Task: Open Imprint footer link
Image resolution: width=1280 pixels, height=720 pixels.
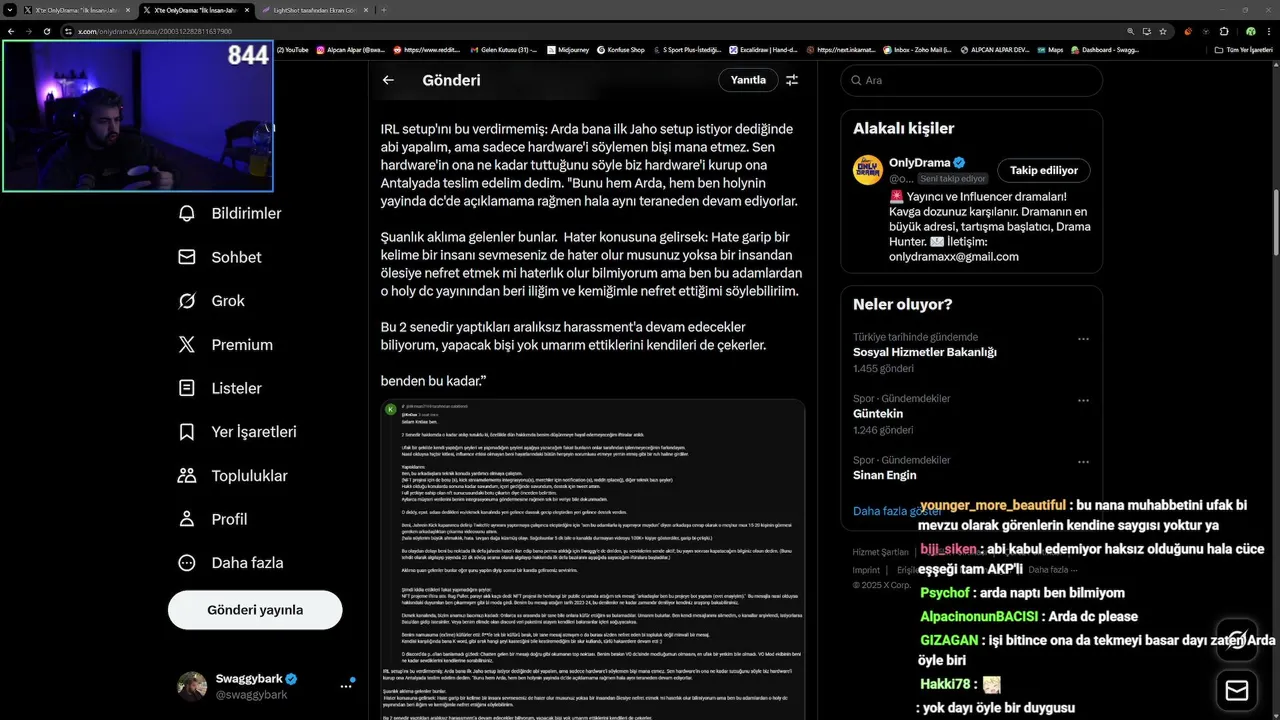Action: tap(866, 569)
